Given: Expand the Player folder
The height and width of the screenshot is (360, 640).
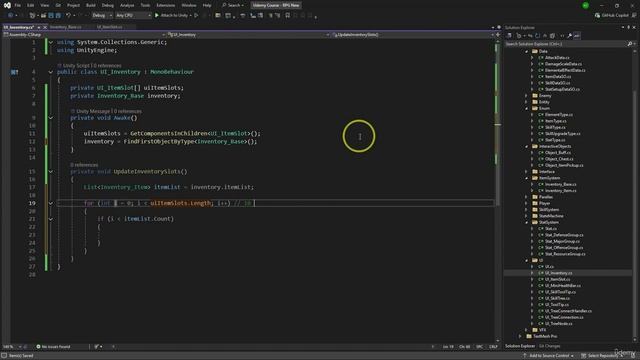Looking at the screenshot, I should click(x=527, y=203).
